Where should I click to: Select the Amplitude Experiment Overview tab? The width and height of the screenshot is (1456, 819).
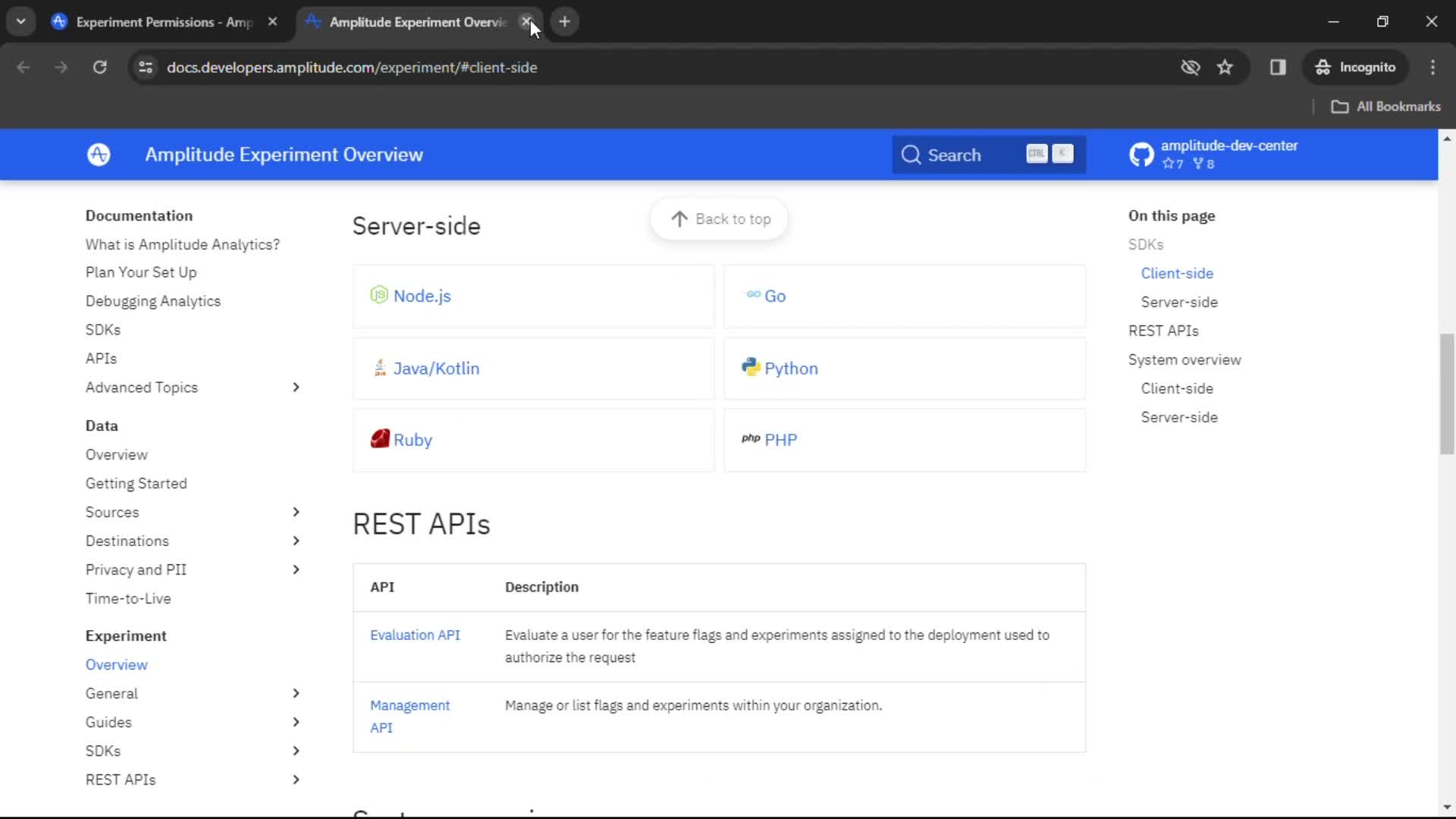click(418, 22)
